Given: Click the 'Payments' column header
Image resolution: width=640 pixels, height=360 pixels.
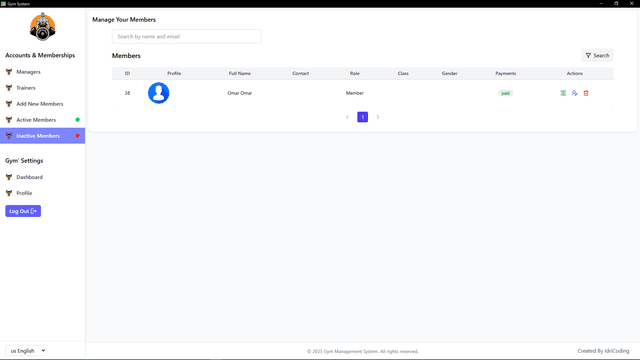Looking at the screenshot, I should click(x=506, y=73).
